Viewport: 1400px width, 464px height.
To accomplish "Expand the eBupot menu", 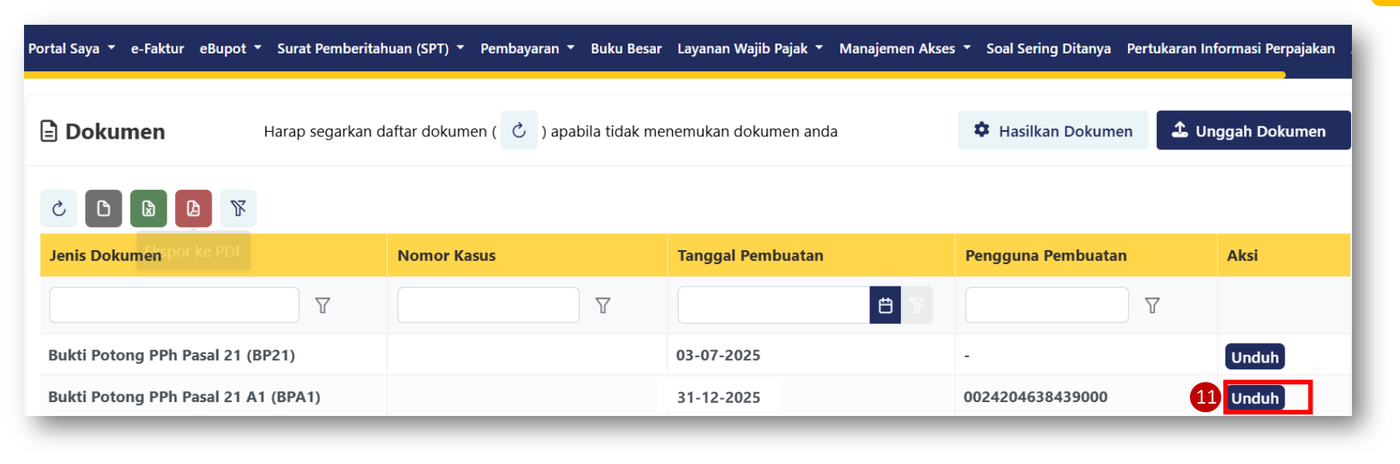I will click(231, 48).
